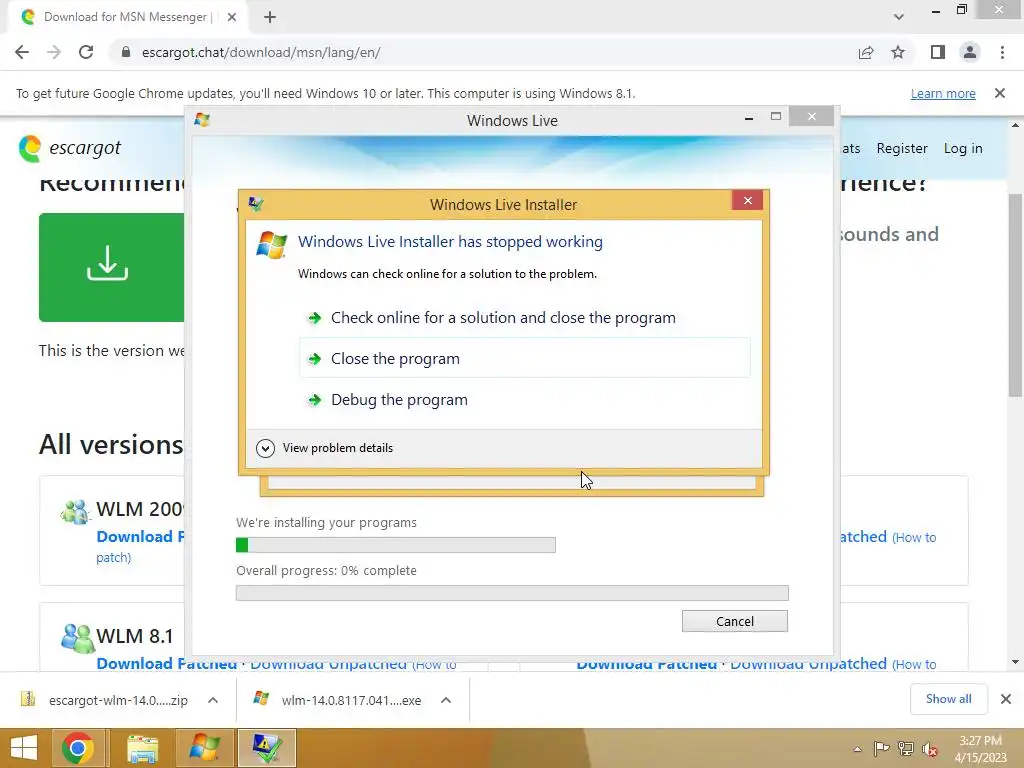This screenshot has height=768, width=1024.
Task: Open Windows Start button
Action: 24,748
